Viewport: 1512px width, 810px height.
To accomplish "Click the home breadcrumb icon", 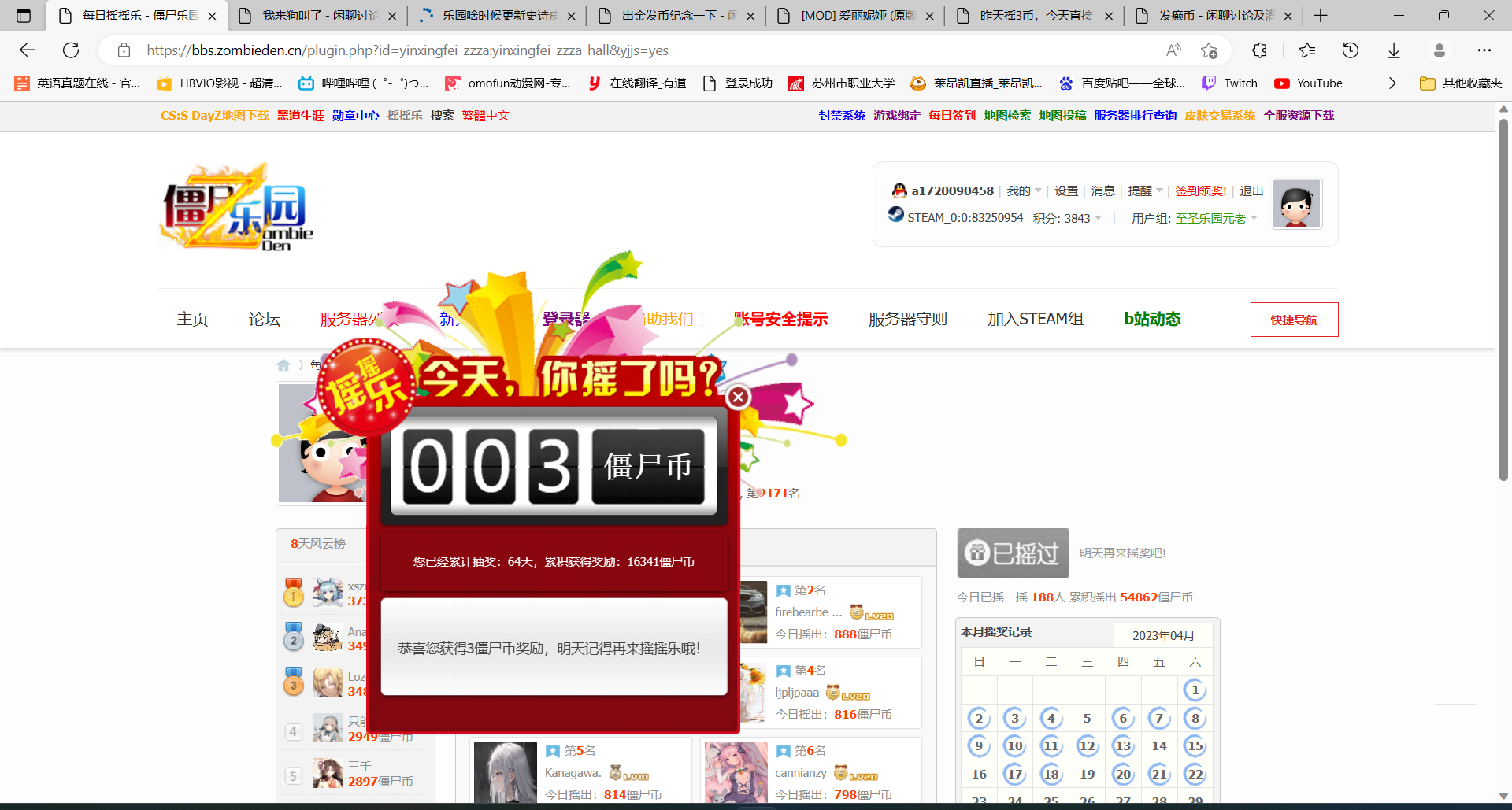I will 283,364.
